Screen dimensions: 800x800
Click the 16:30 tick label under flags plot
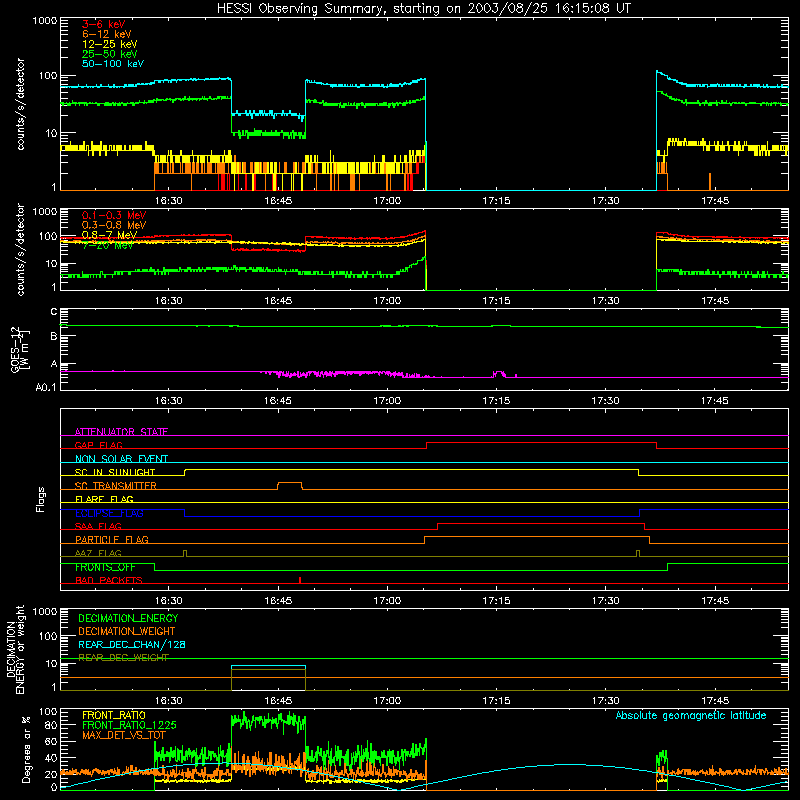tap(168, 601)
